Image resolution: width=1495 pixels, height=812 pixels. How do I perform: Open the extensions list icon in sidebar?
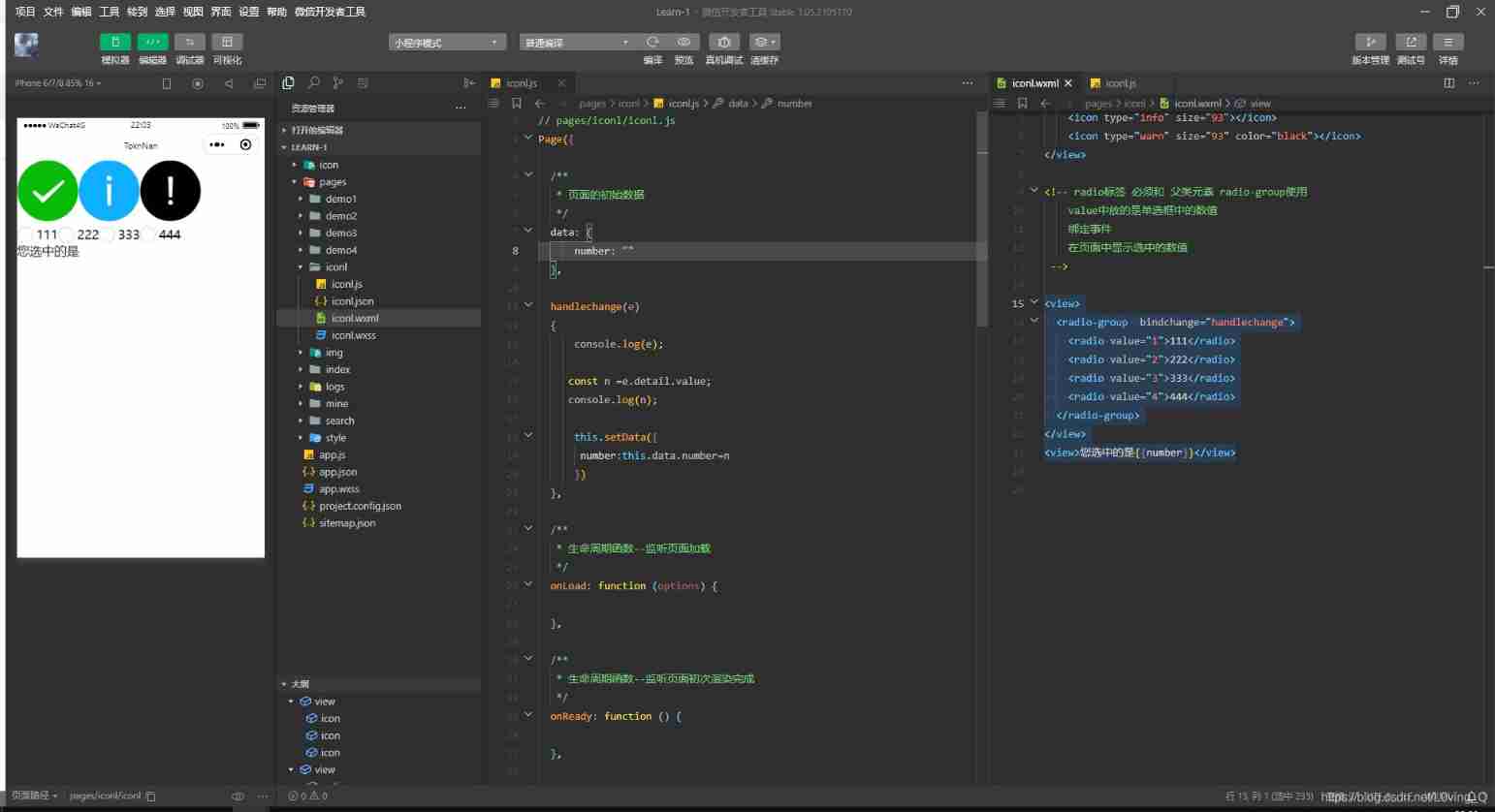pyautogui.click(x=363, y=83)
